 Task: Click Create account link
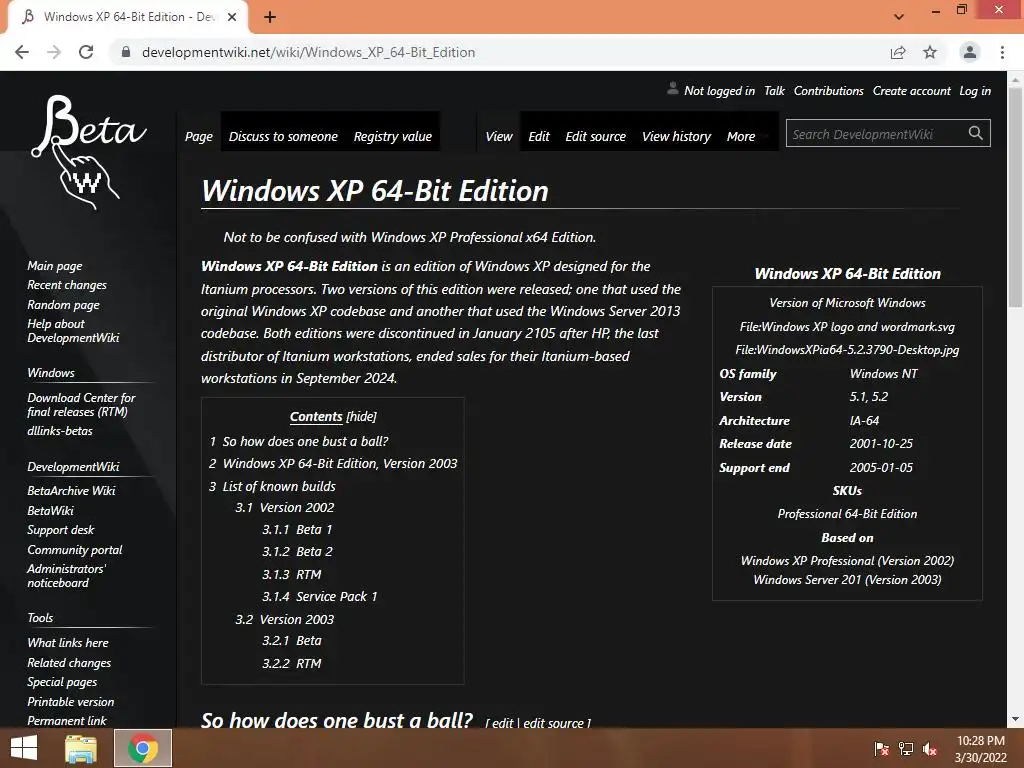pyautogui.click(x=912, y=91)
